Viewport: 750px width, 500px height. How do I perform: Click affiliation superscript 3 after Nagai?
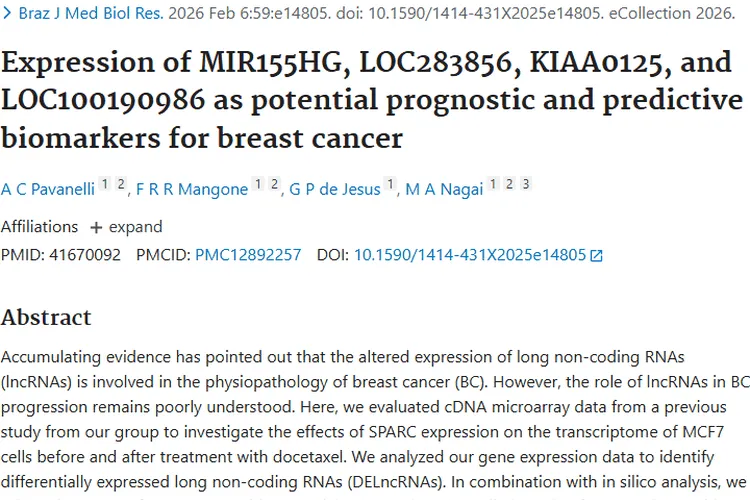click(526, 185)
